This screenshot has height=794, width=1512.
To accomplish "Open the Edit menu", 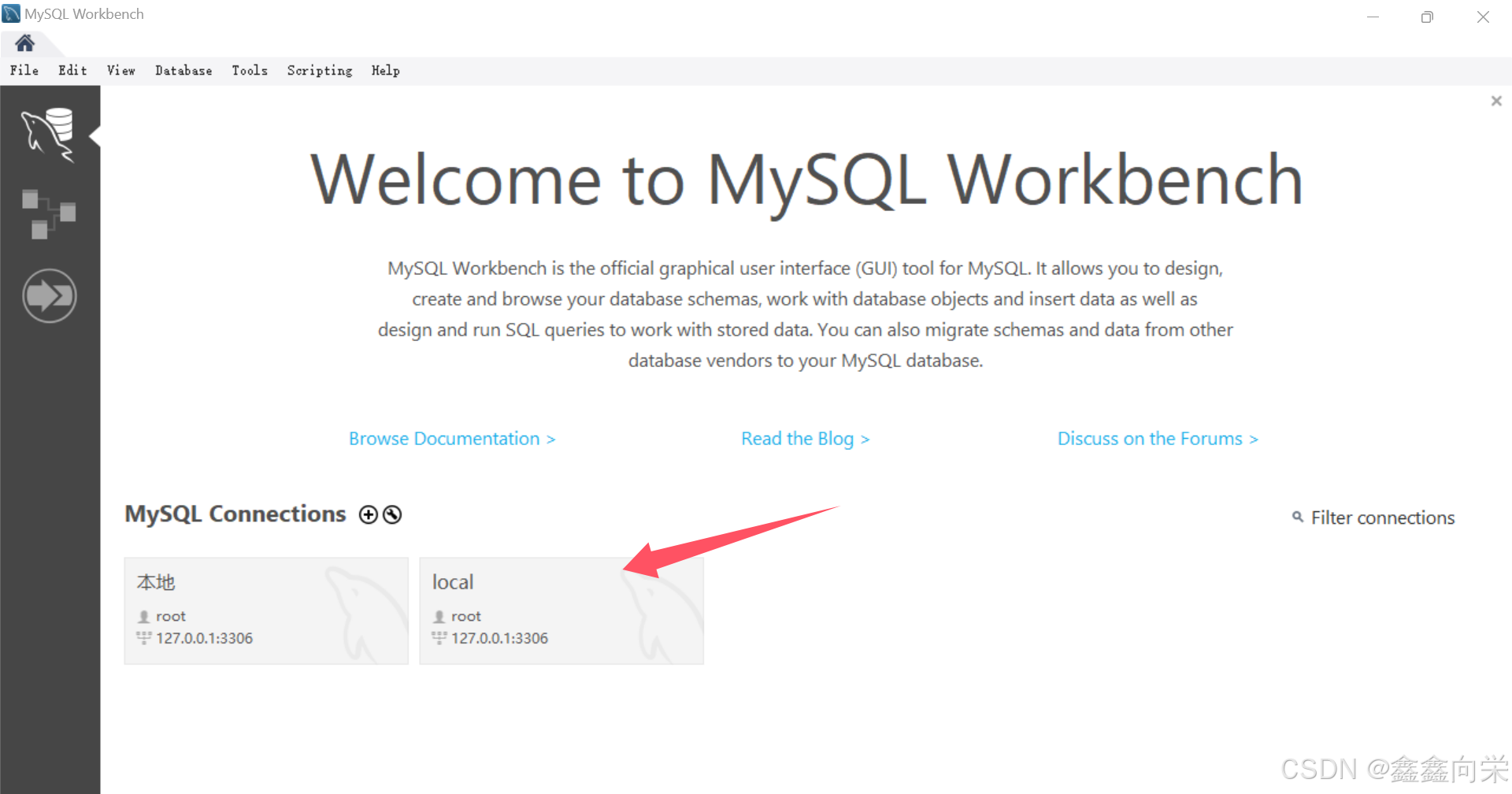I will [72, 70].
